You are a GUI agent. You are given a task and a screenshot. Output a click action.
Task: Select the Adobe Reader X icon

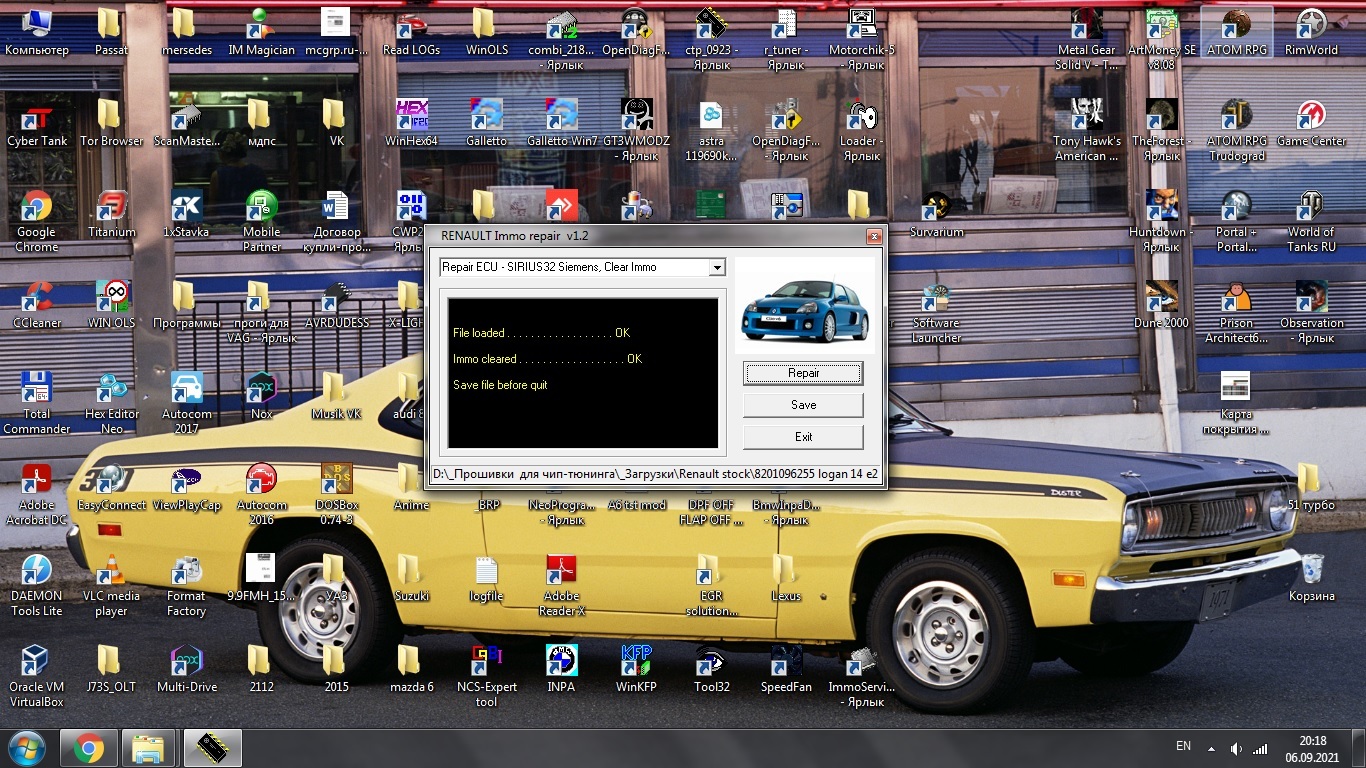pyautogui.click(x=561, y=585)
